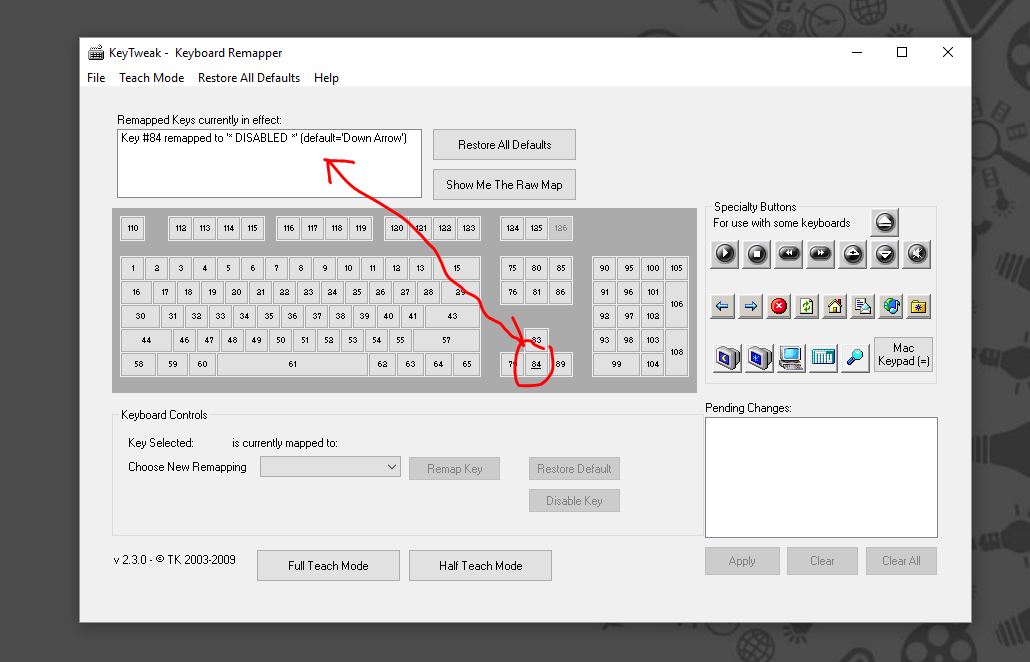Open the Teach Mode menu
The height and width of the screenshot is (662, 1030).
[x=151, y=77]
